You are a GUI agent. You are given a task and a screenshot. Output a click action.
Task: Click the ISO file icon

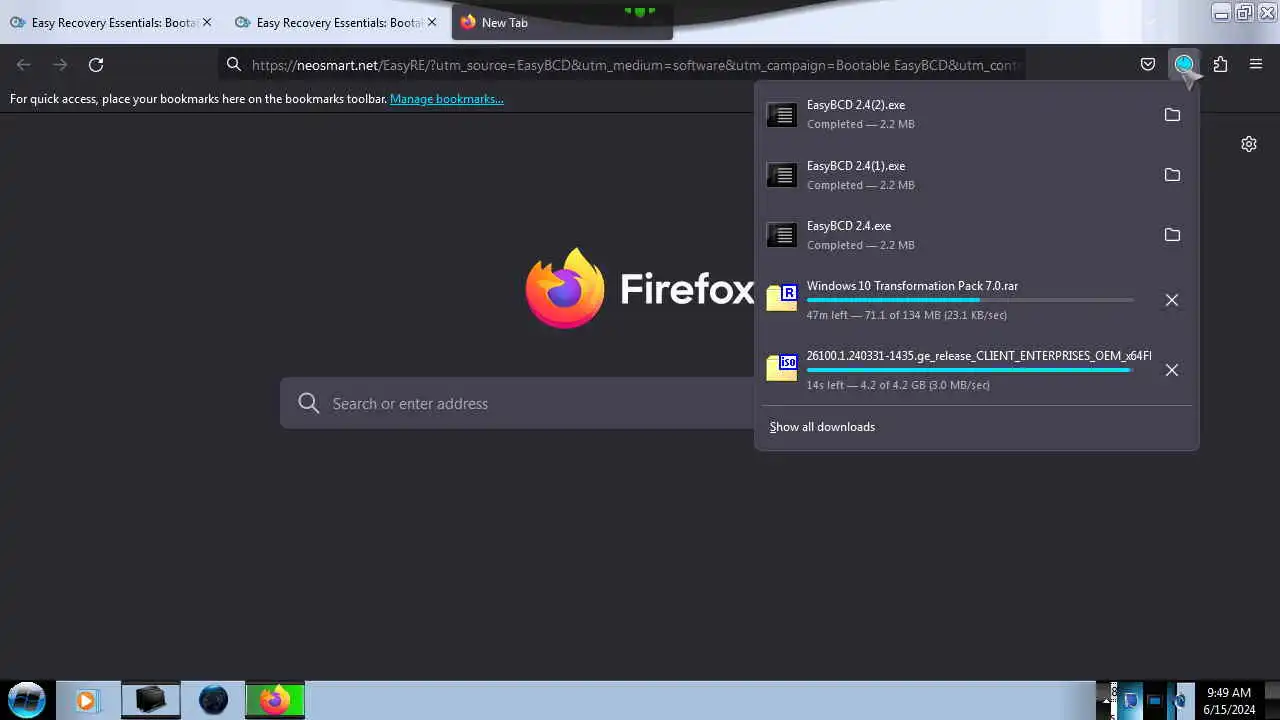[x=782, y=367]
